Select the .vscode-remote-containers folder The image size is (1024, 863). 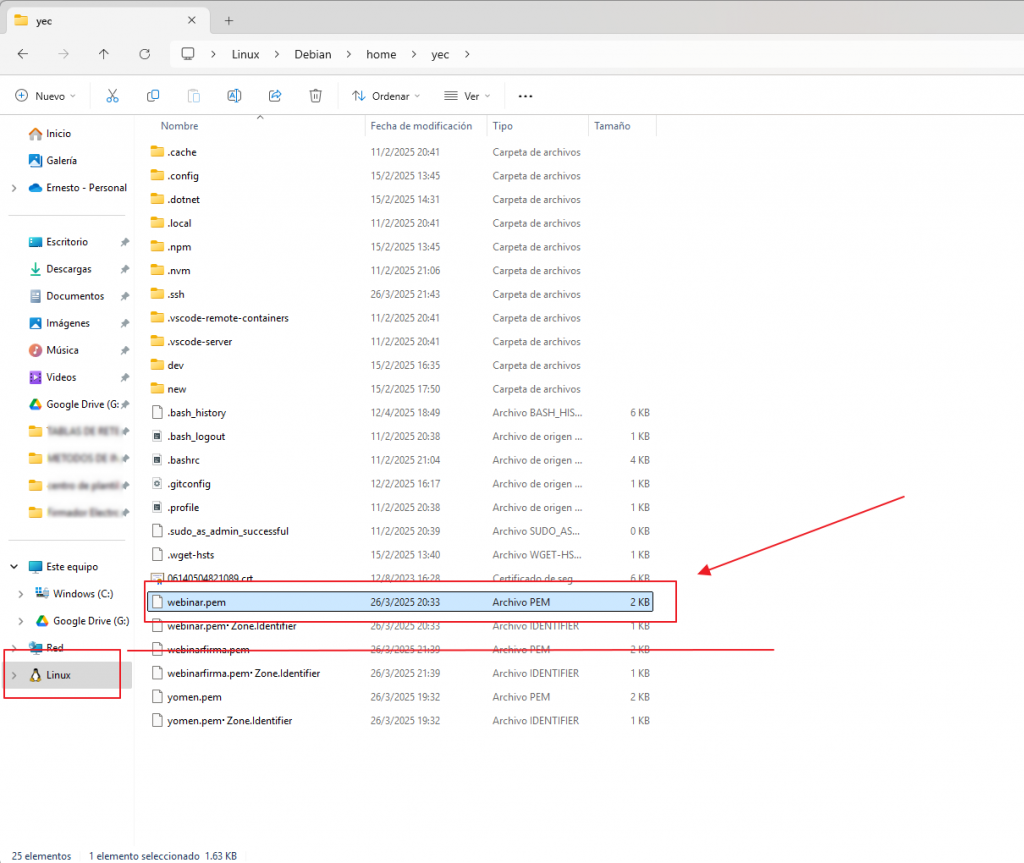(x=400, y=318)
